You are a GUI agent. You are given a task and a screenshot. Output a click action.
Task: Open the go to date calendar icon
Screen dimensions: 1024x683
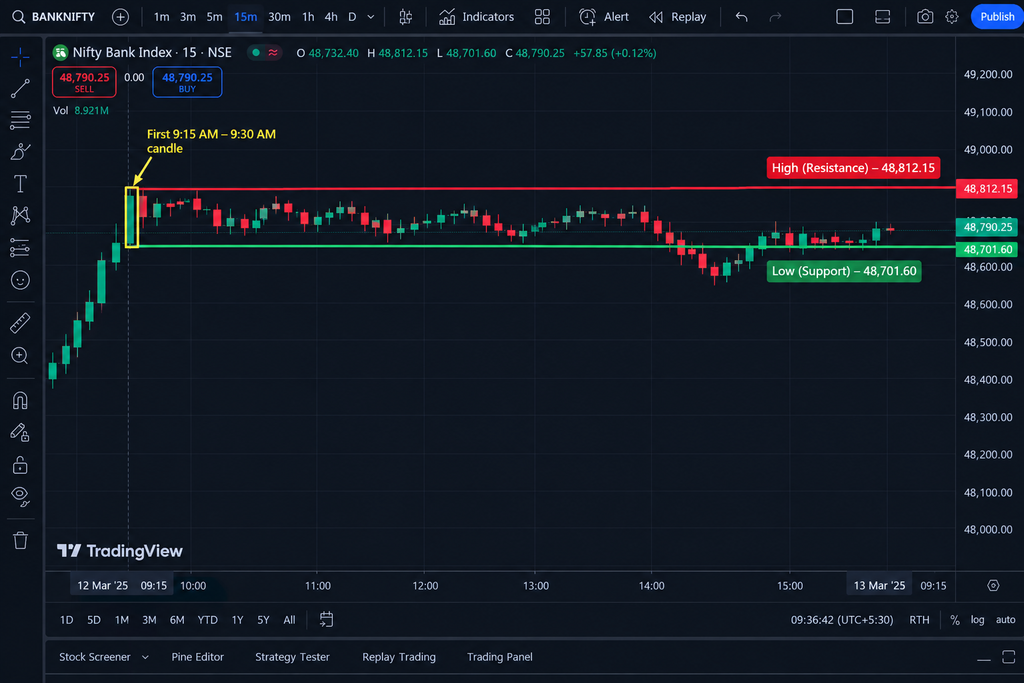point(327,620)
